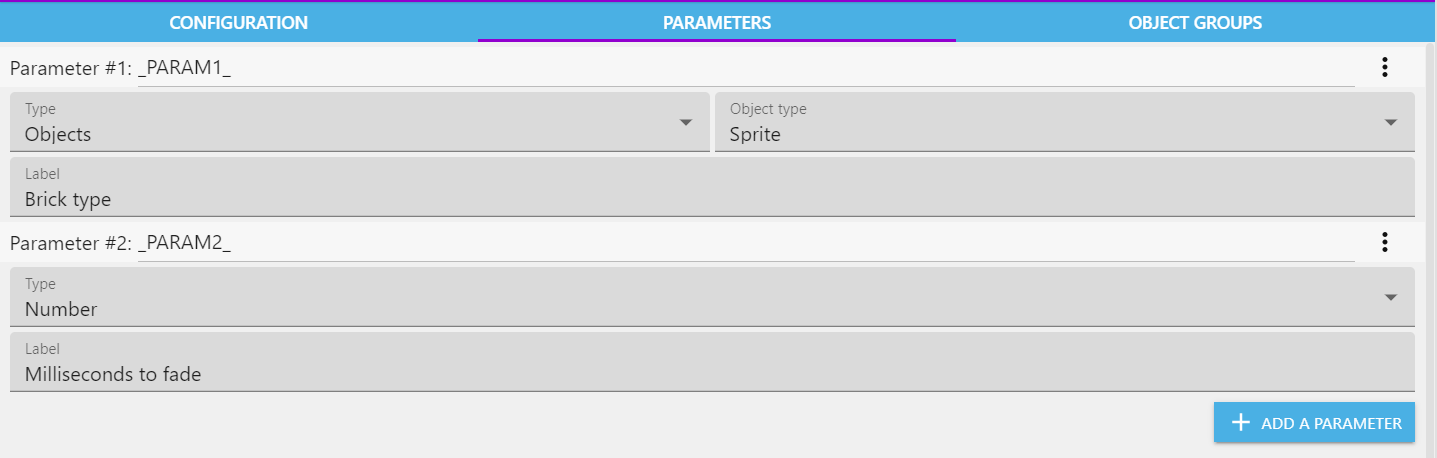
Task: Click arrow icon beside Sprite object type
Action: tap(1391, 122)
